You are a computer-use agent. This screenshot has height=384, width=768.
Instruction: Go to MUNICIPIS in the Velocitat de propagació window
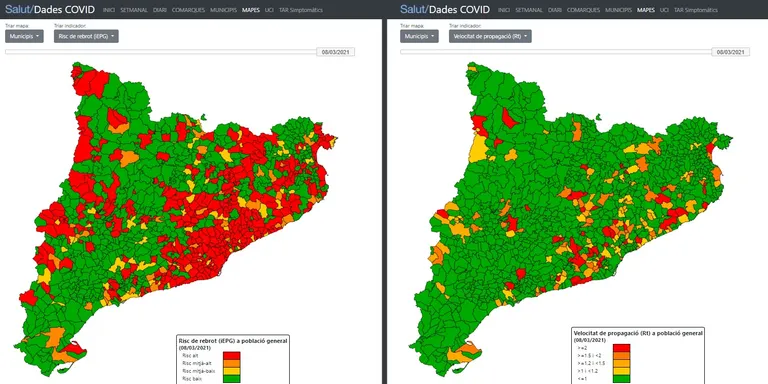tap(618, 10)
